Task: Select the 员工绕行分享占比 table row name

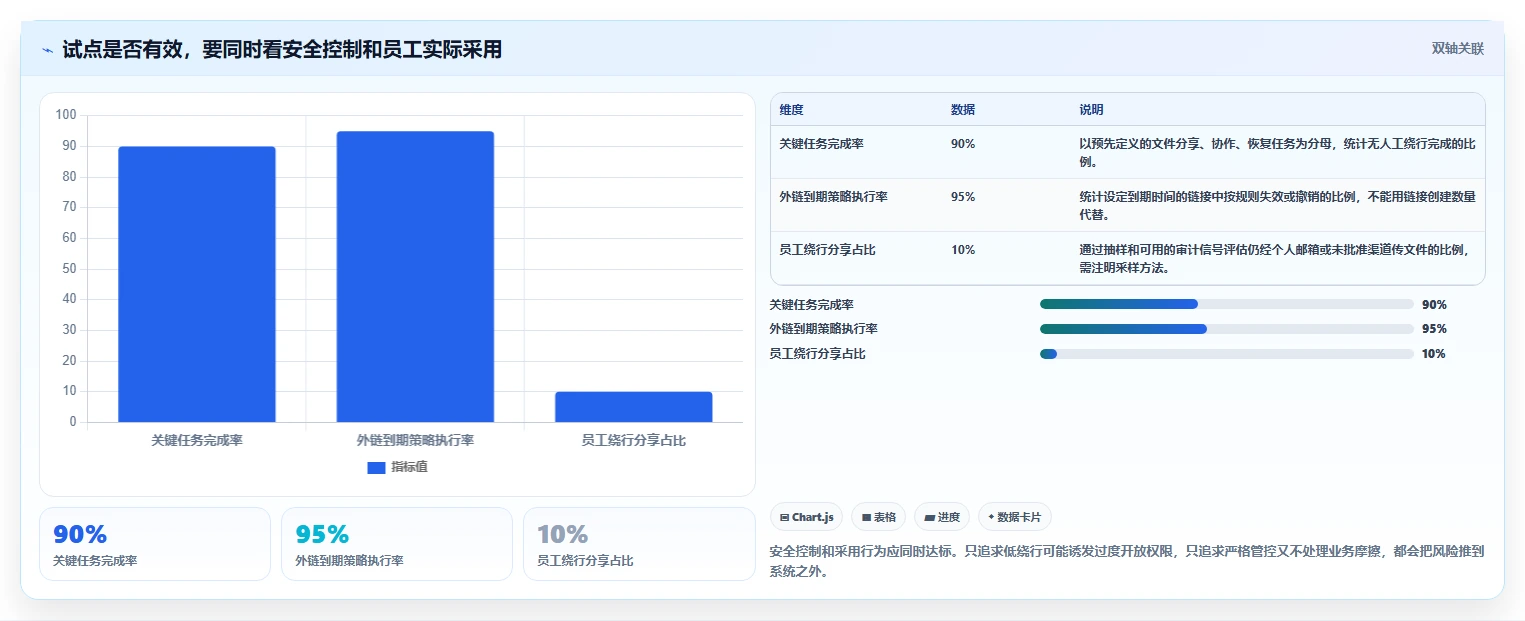Action: (x=827, y=250)
